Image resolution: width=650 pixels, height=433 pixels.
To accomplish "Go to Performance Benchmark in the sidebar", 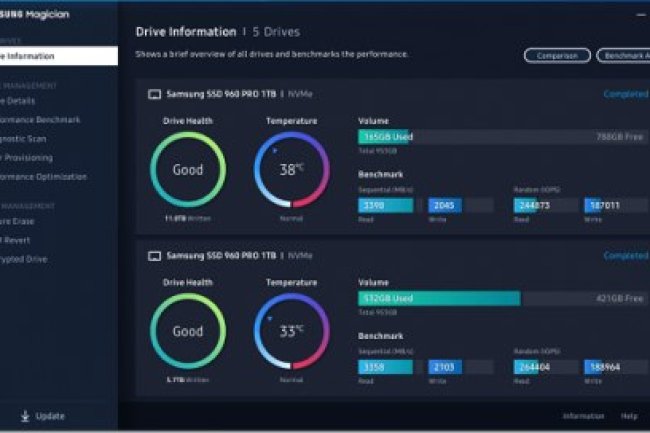I will [x=40, y=120].
